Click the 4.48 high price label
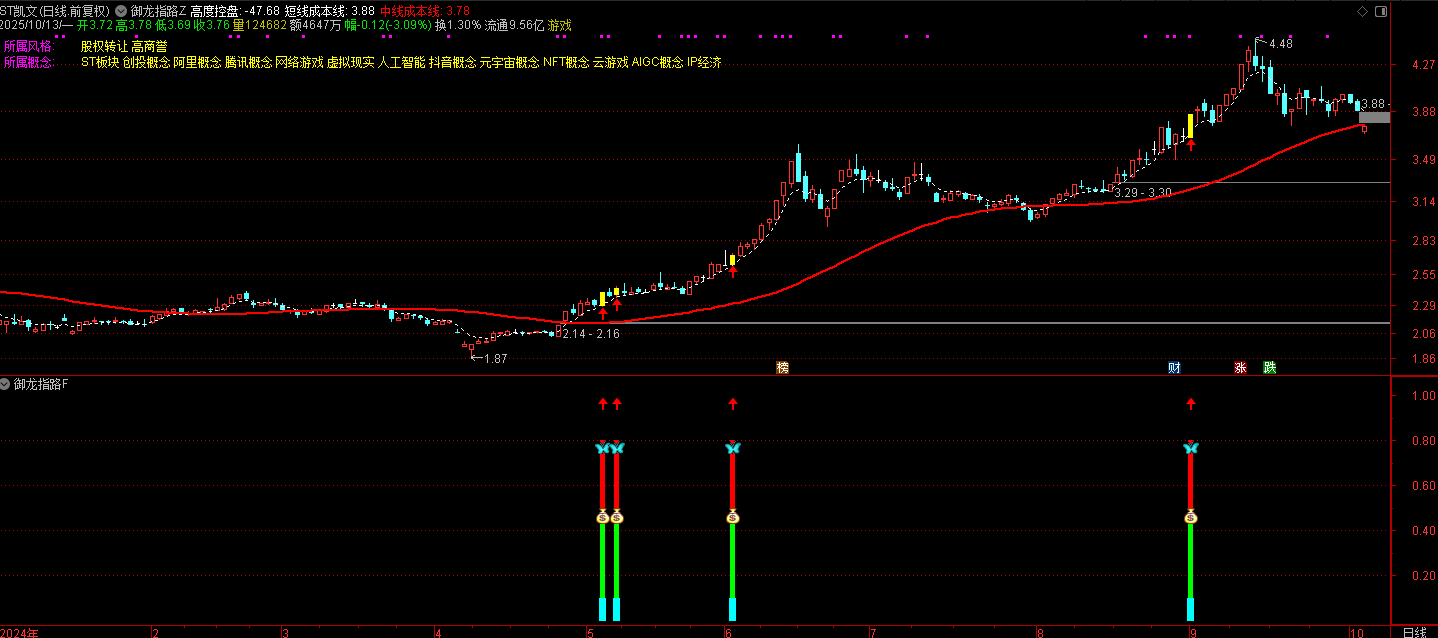The image size is (1438, 638). tap(1280, 44)
